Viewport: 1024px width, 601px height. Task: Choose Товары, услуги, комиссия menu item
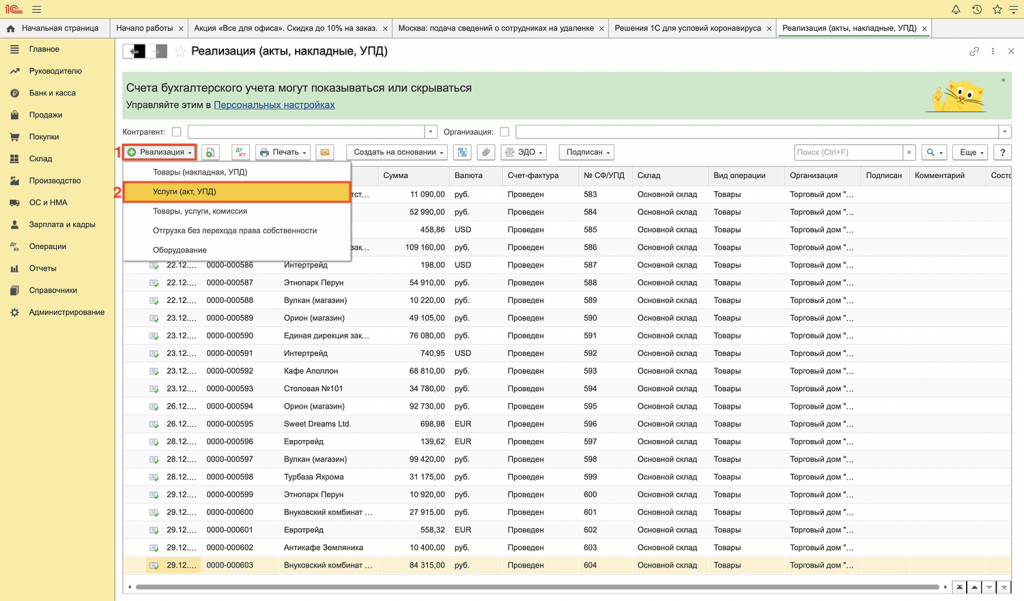click(237, 211)
